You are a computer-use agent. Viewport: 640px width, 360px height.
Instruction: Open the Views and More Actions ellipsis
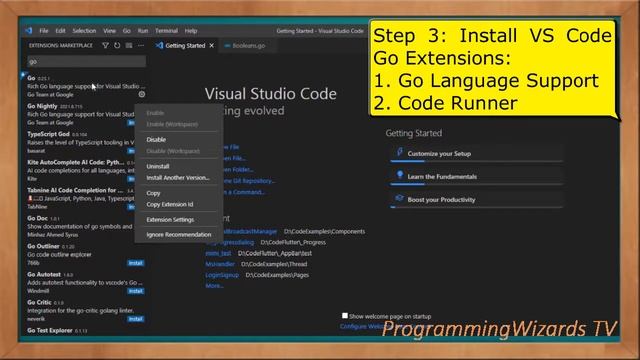(141, 46)
